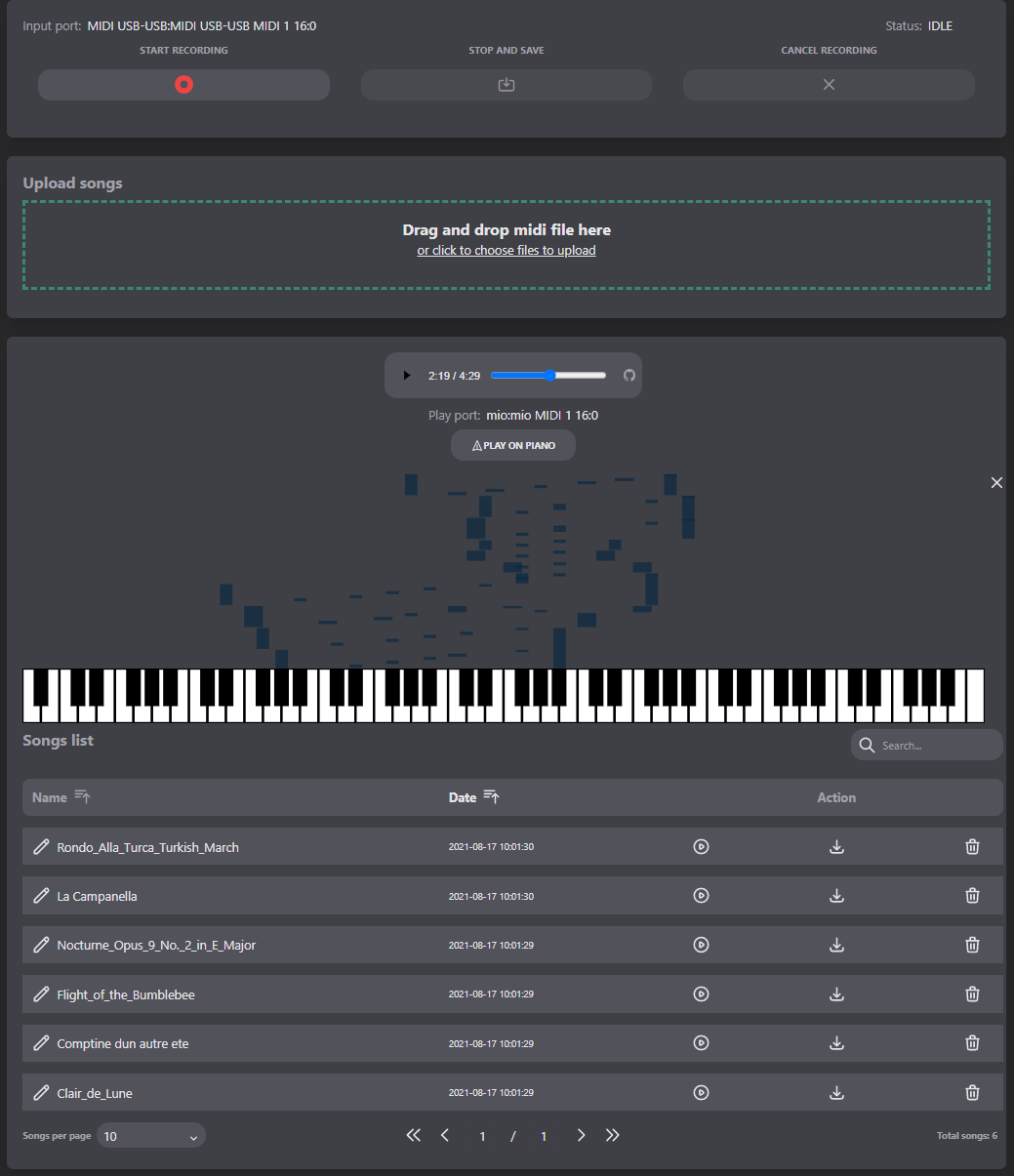The width and height of the screenshot is (1014, 1176).
Task: Delete Rondo_Alla_Turca_Turkish_March song
Action: point(972,847)
